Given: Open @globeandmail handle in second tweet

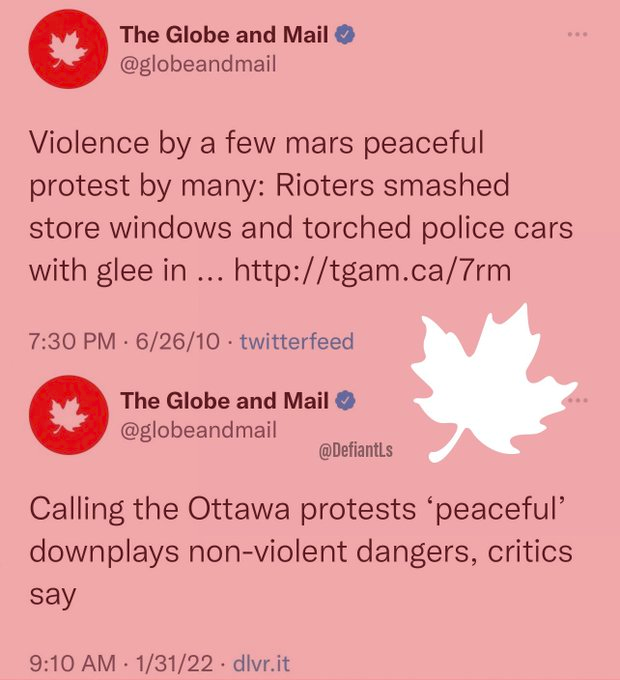Looking at the screenshot, I should 198,430.
